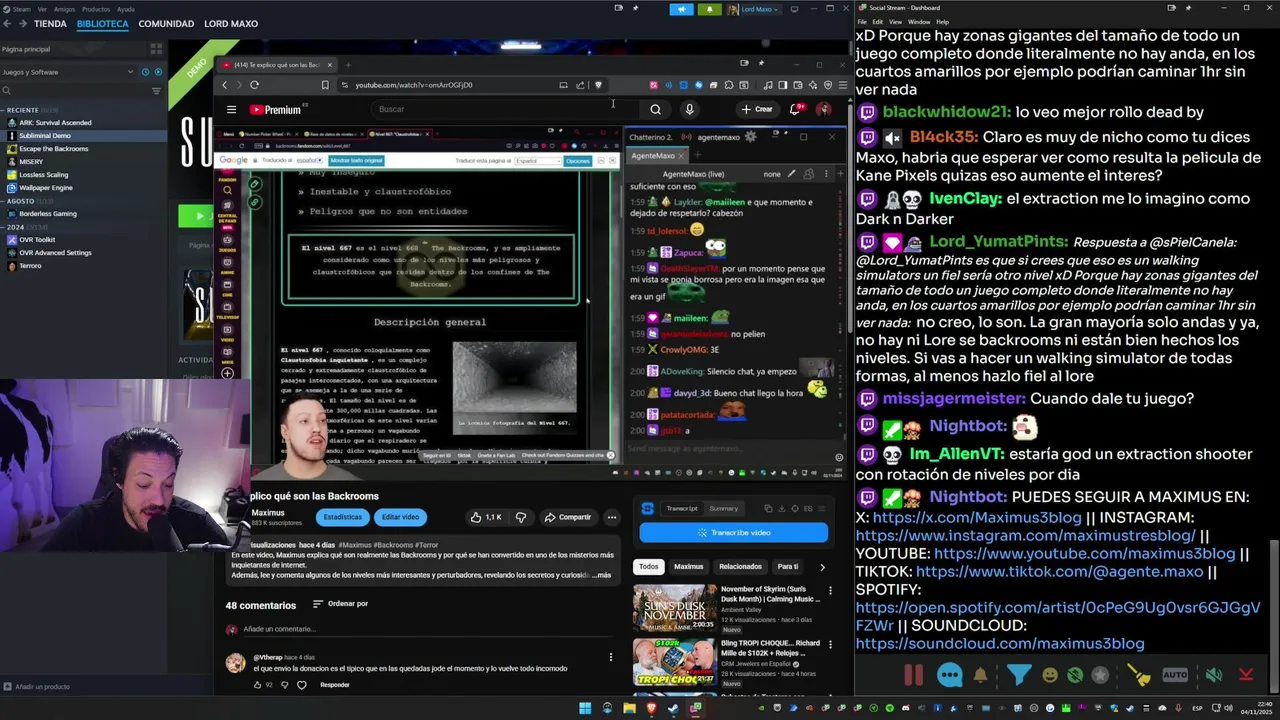Click the Estadísticas button

coord(342,517)
